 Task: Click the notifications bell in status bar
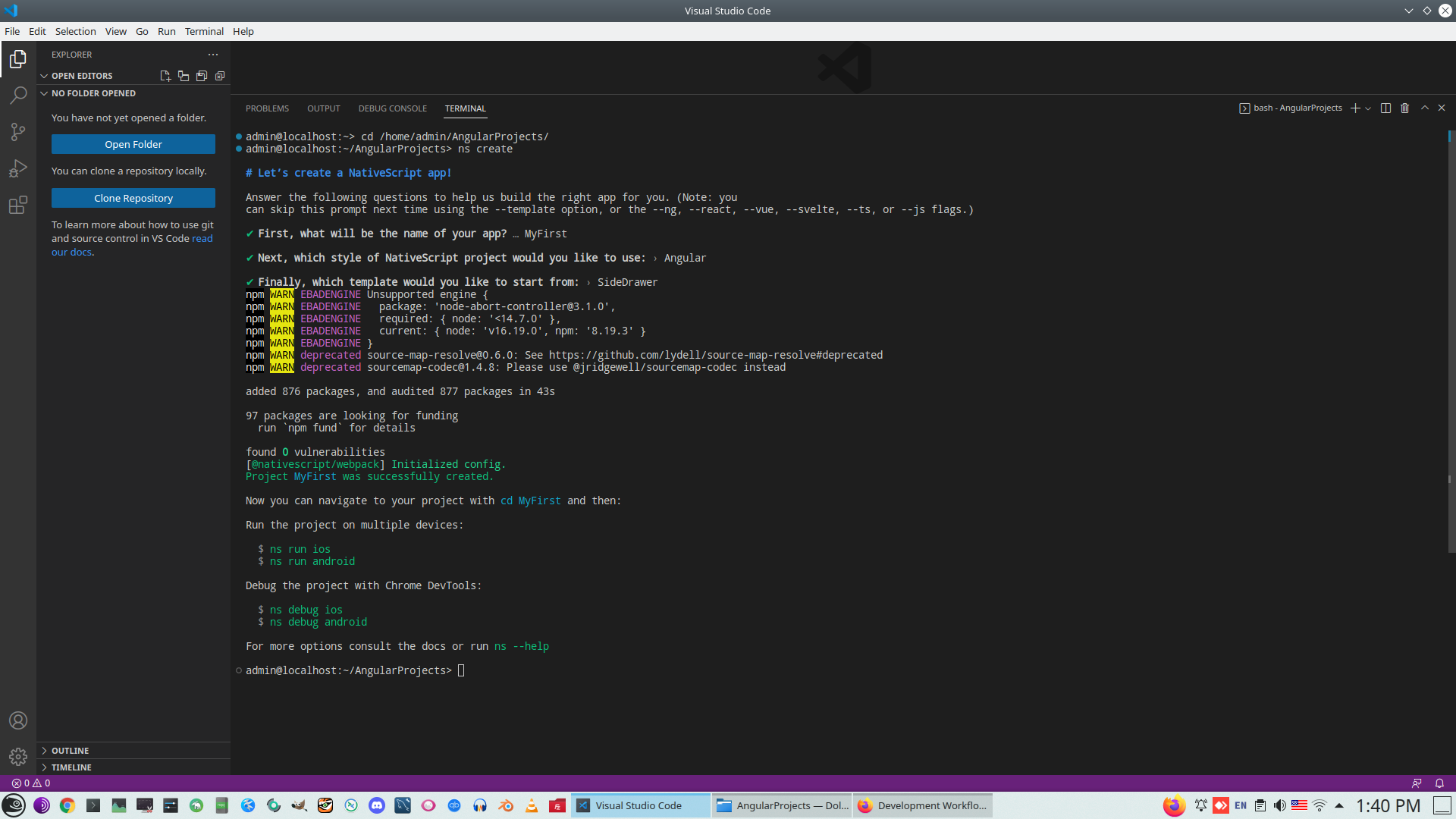pyautogui.click(x=1439, y=783)
